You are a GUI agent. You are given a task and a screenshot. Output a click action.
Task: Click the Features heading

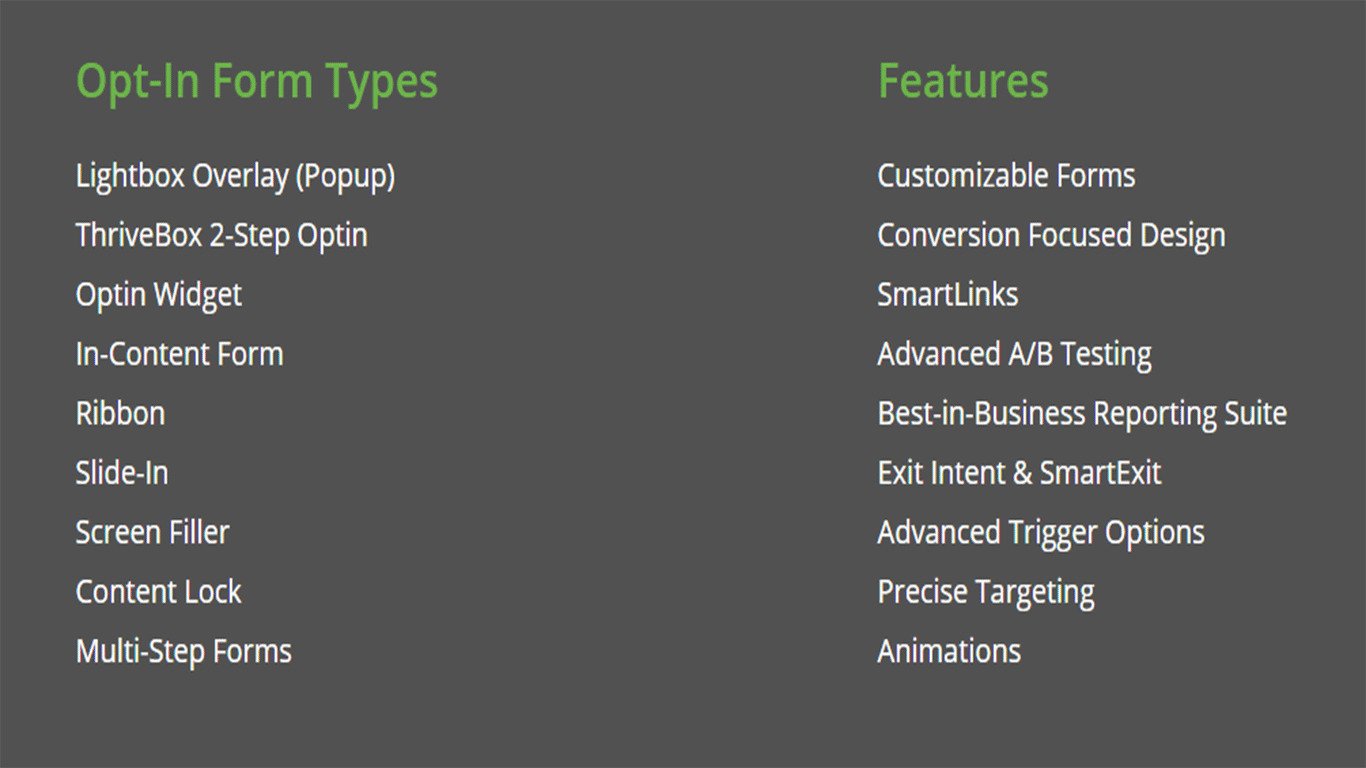[x=963, y=81]
